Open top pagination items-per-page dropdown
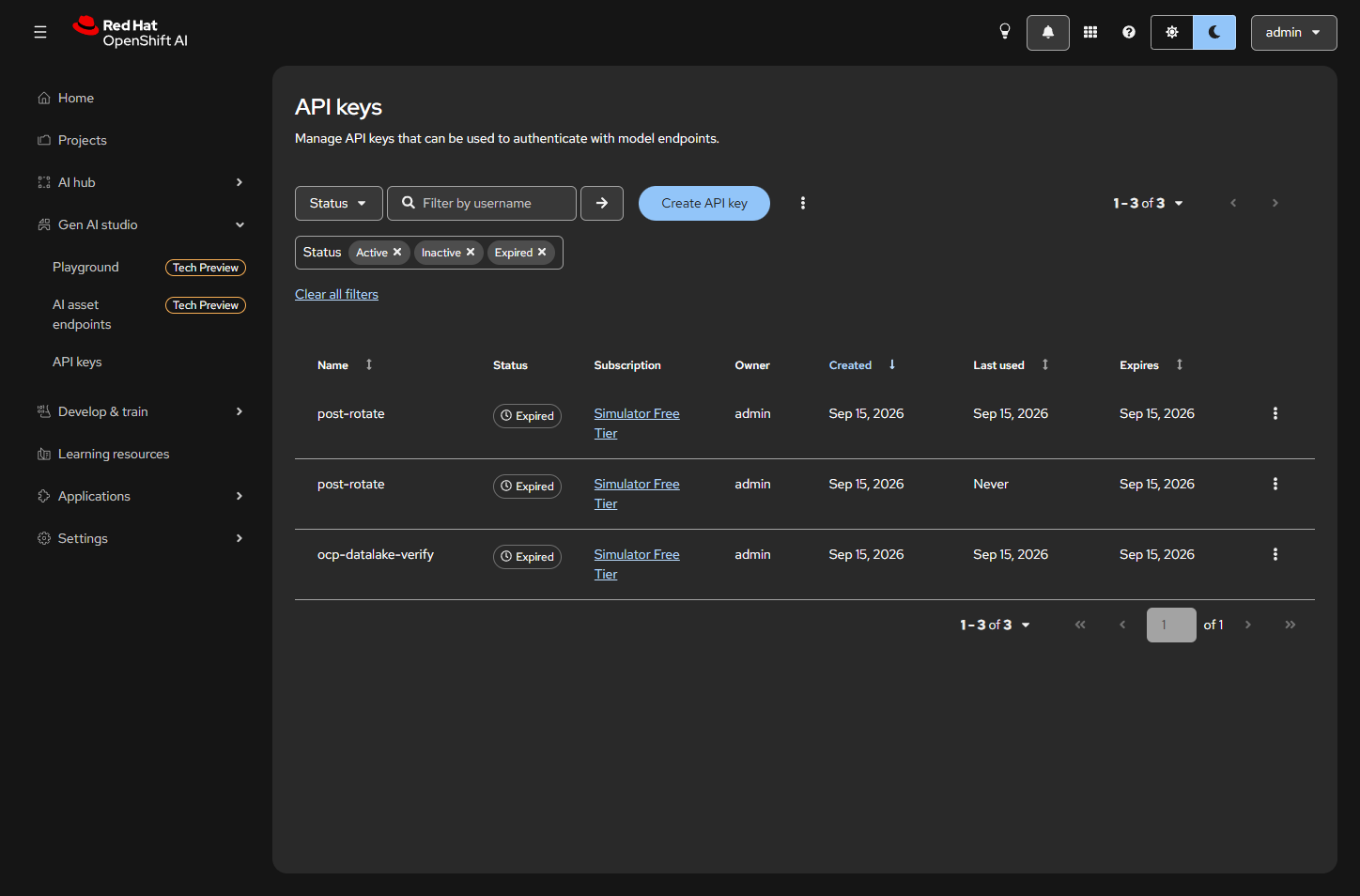1360x896 pixels. [1148, 203]
